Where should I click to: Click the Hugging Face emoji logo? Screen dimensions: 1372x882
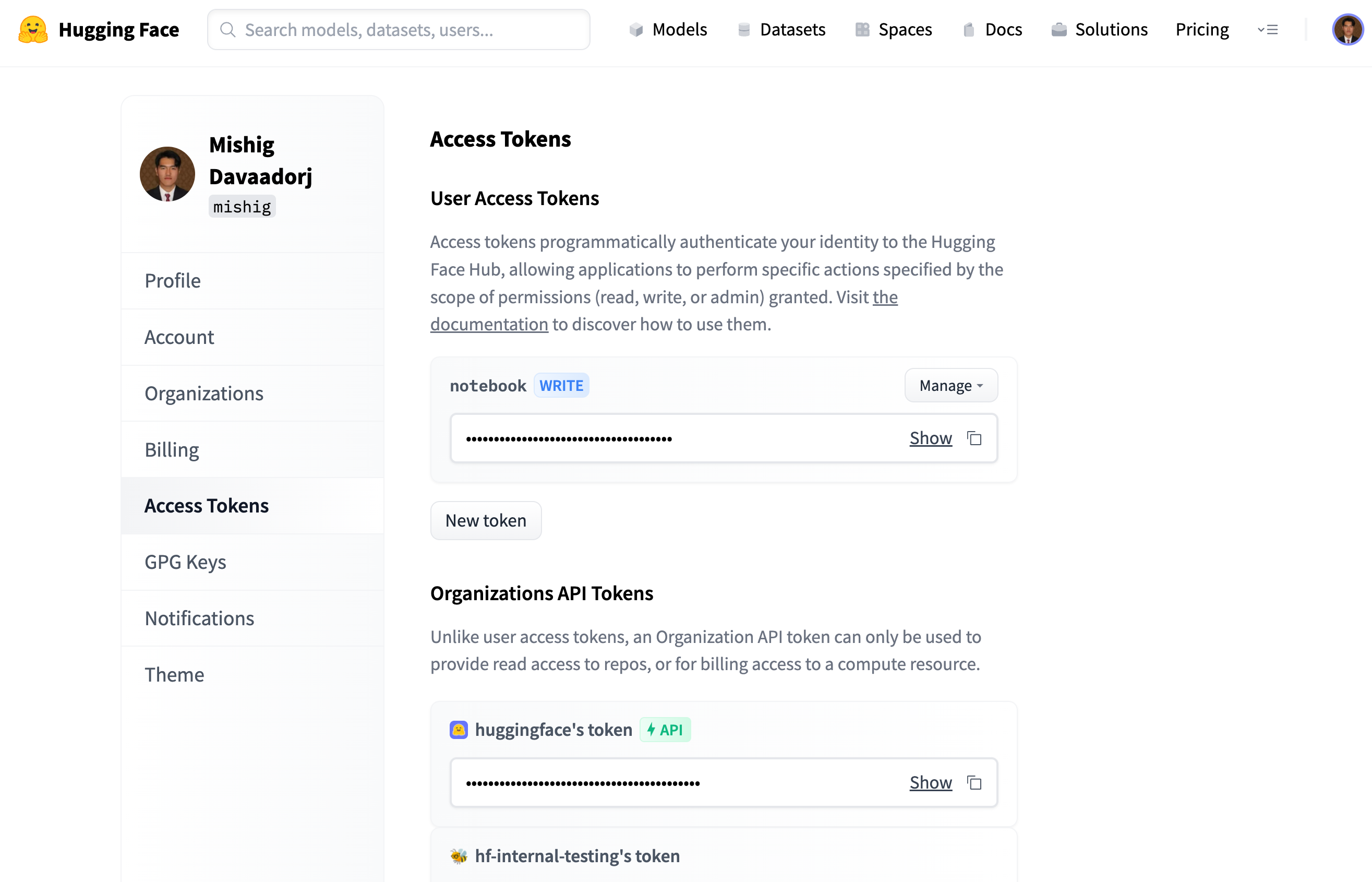[33, 29]
